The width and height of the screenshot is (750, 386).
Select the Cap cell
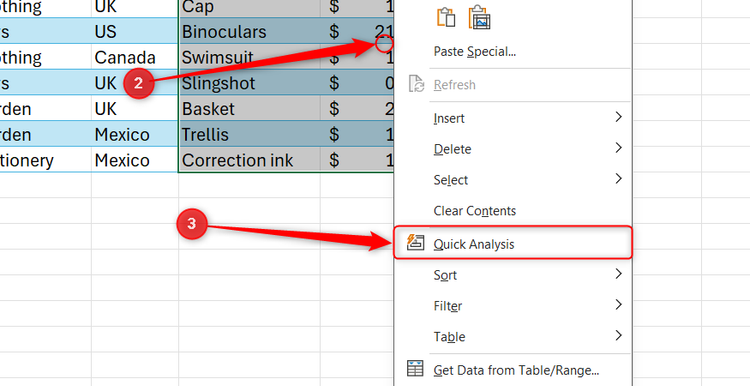(x=249, y=8)
